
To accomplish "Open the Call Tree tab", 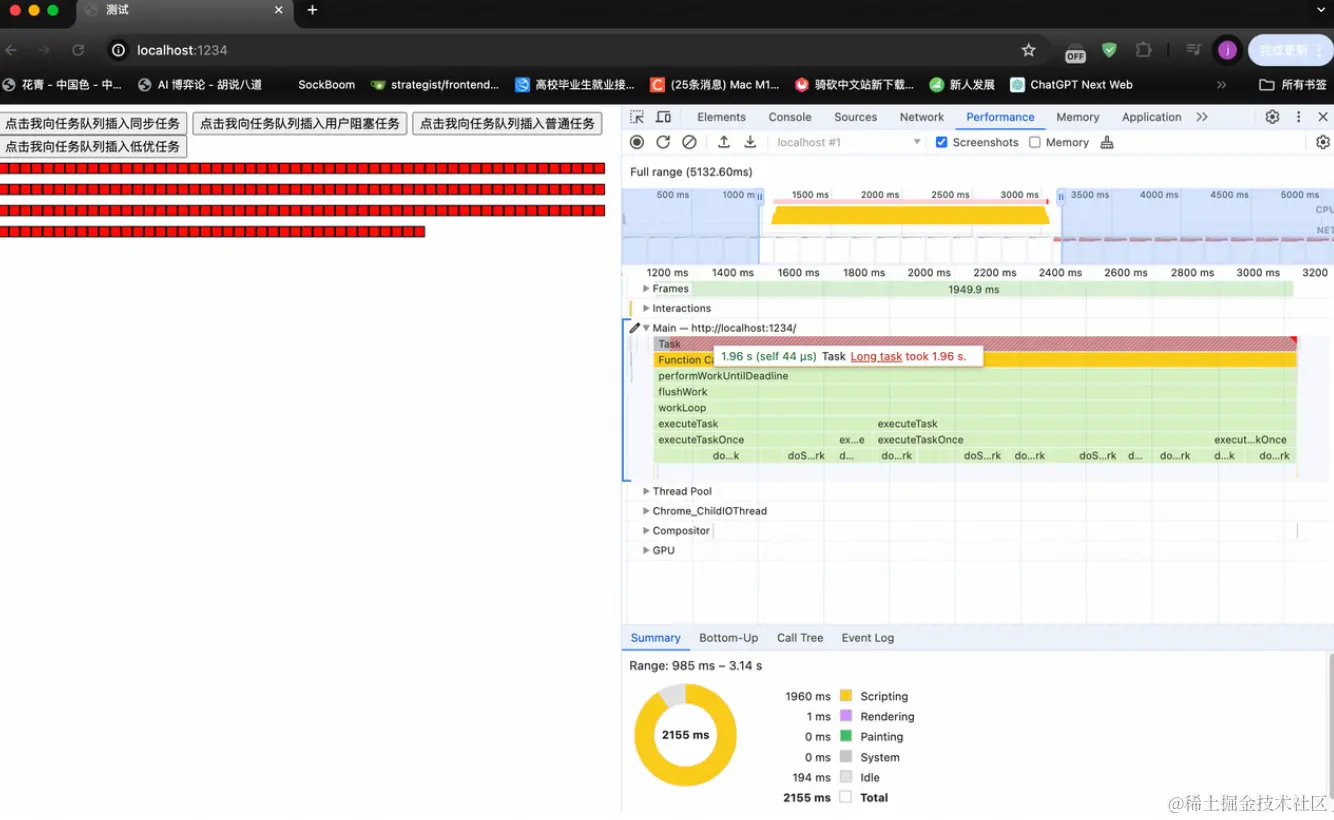I will tap(800, 638).
